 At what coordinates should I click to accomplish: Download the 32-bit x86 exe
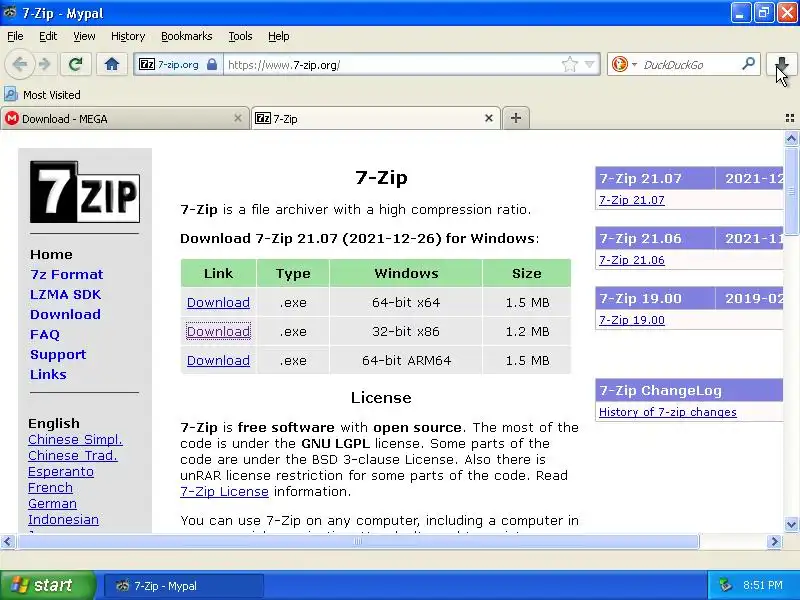218,332
